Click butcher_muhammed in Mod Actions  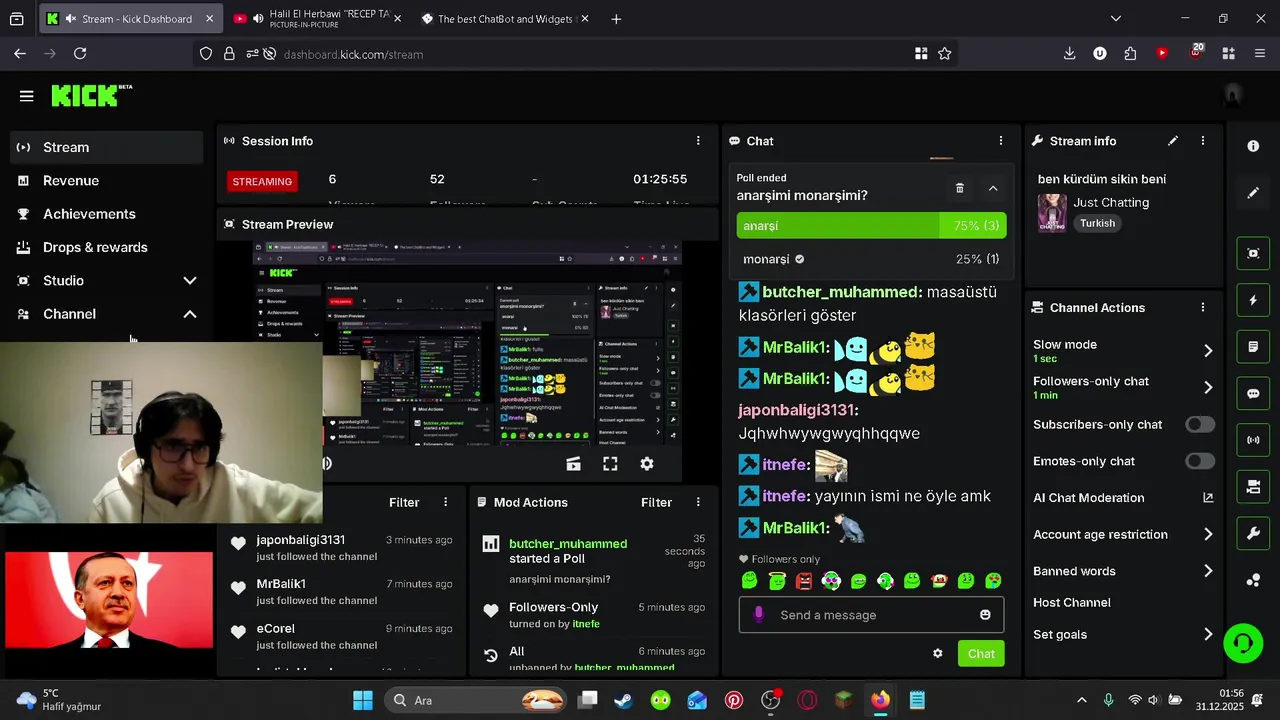click(x=568, y=544)
